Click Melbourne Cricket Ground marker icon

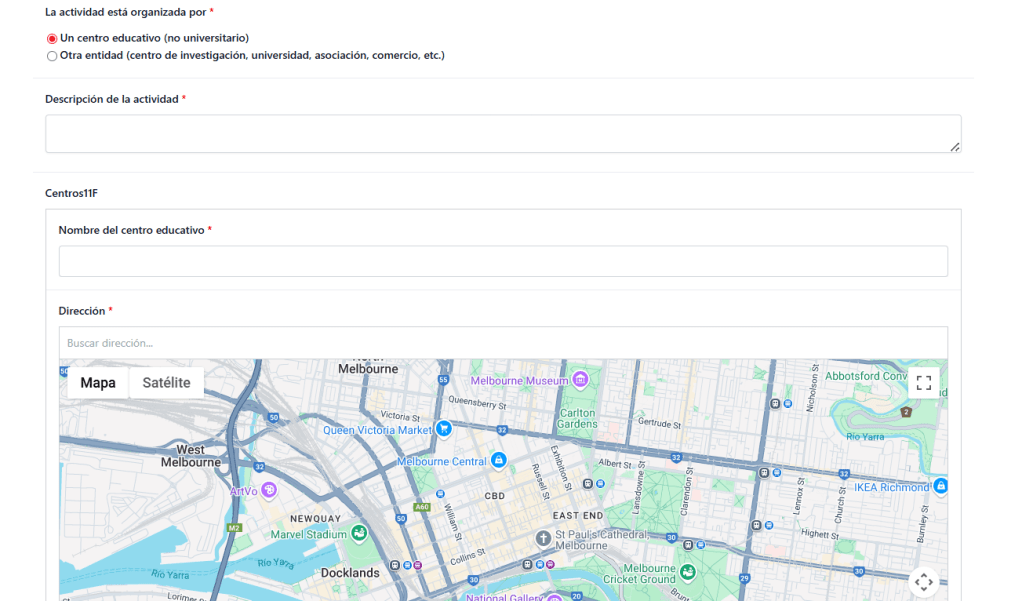coord(687,572)
